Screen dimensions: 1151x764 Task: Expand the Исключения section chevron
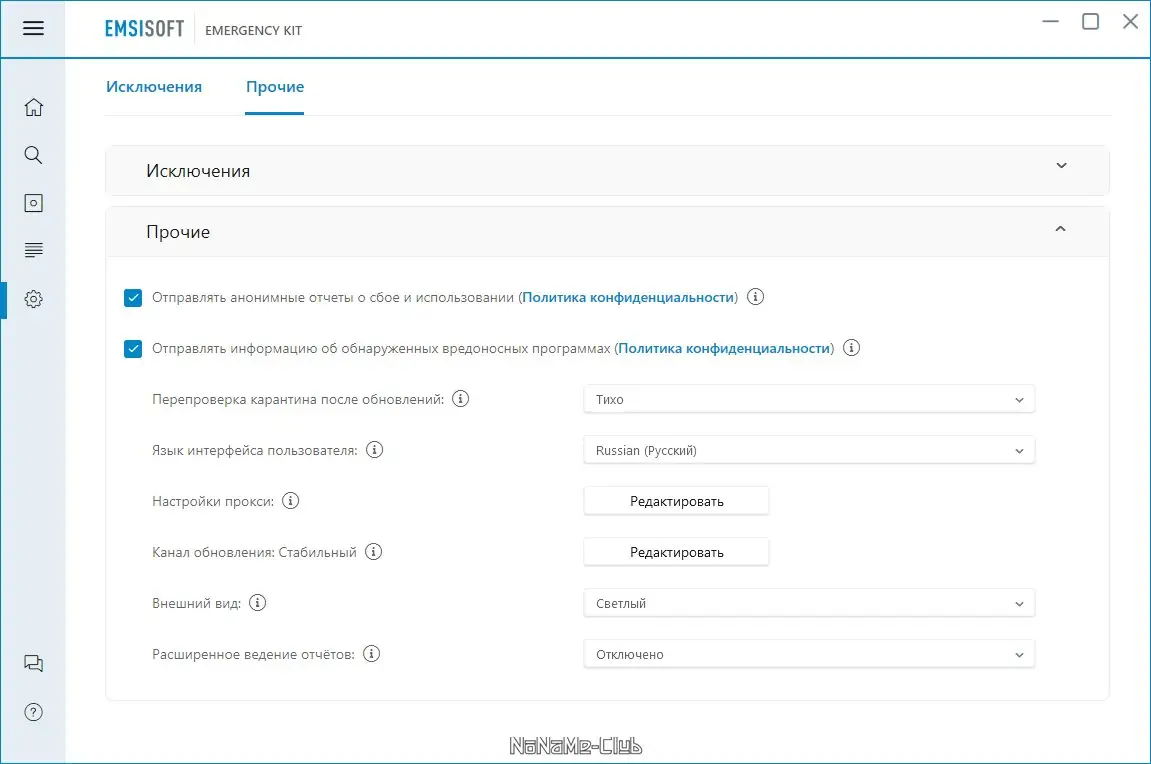click(1061, 166)
